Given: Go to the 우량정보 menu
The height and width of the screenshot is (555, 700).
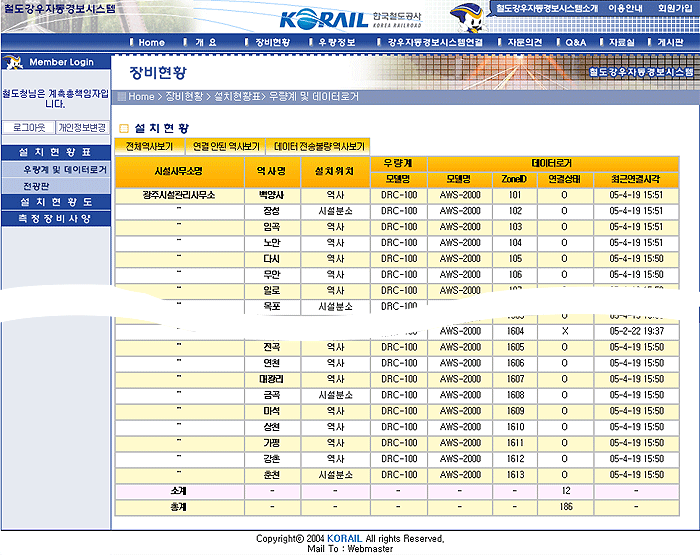Looking at the screenshot, I should [336, 43].
